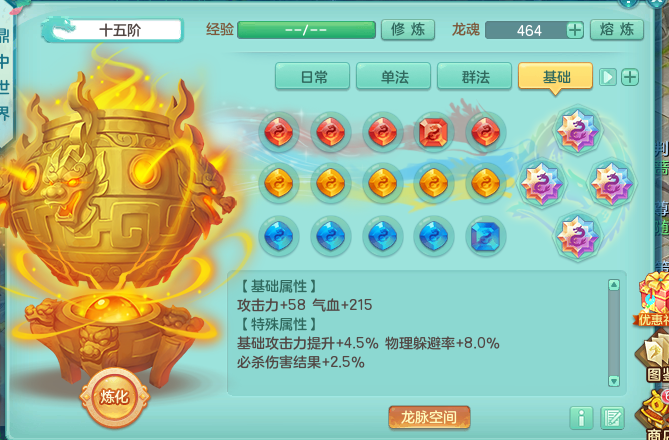
Task: Click the square blue gem in bottom row
Action: [x=485, y=236]
